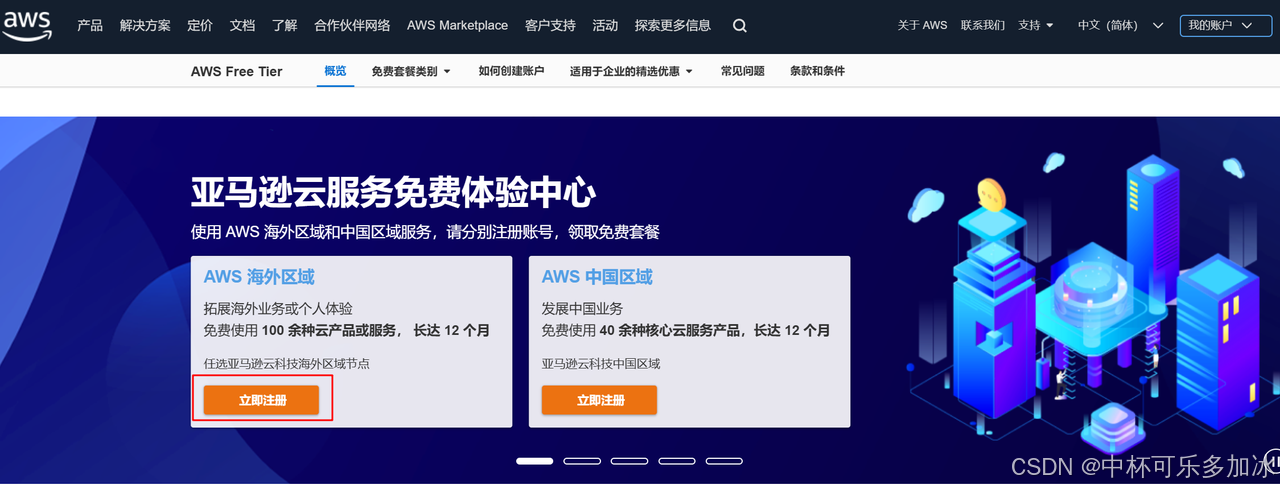Open the 产品 menu
Viewport: 1280px width, 489px height.
tap(90, 26)
